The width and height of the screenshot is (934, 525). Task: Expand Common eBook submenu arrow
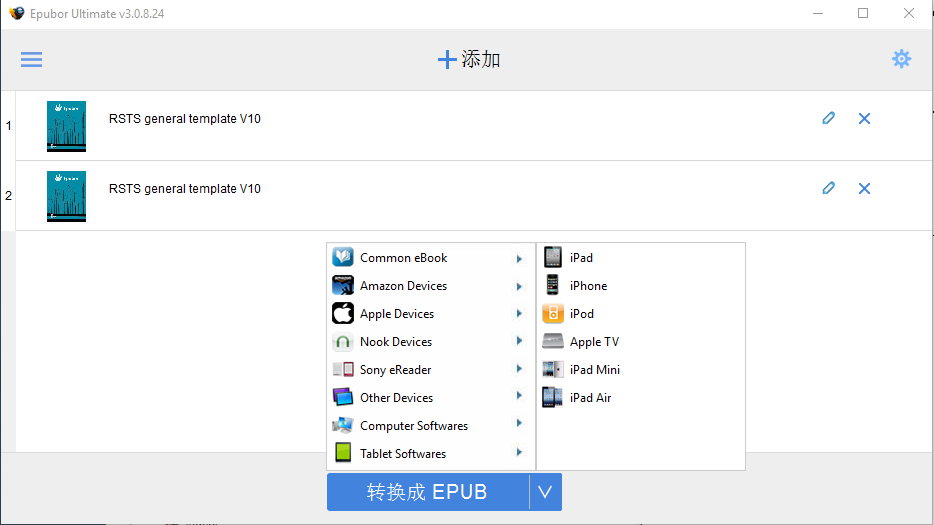pyautogui.click(x=519, y=259)
